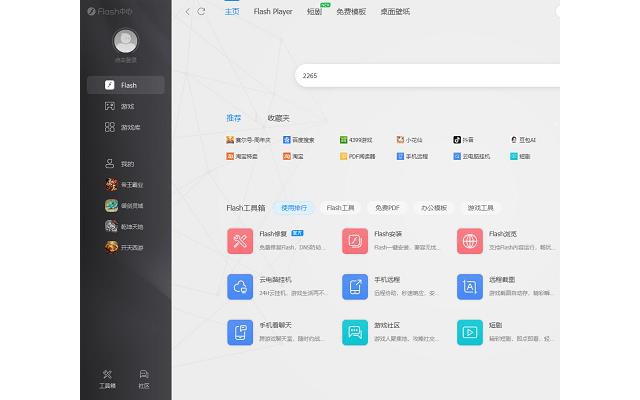Open the Flash section in the sidebar
640x400 pixels.
[126, 85]
